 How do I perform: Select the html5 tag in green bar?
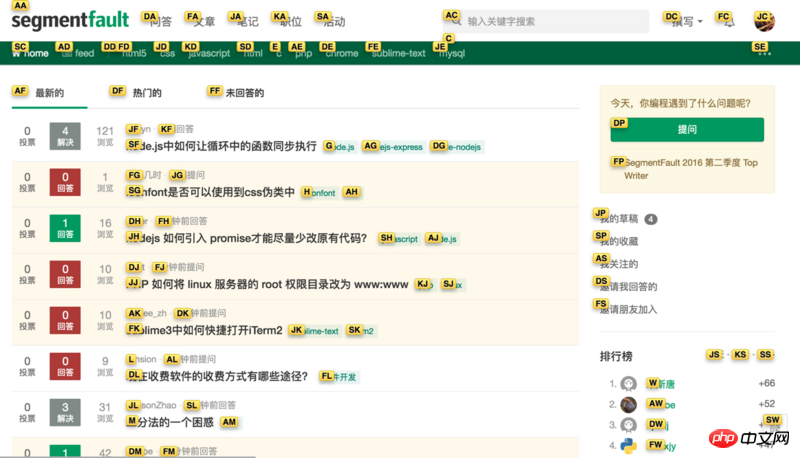coord(134,53)
